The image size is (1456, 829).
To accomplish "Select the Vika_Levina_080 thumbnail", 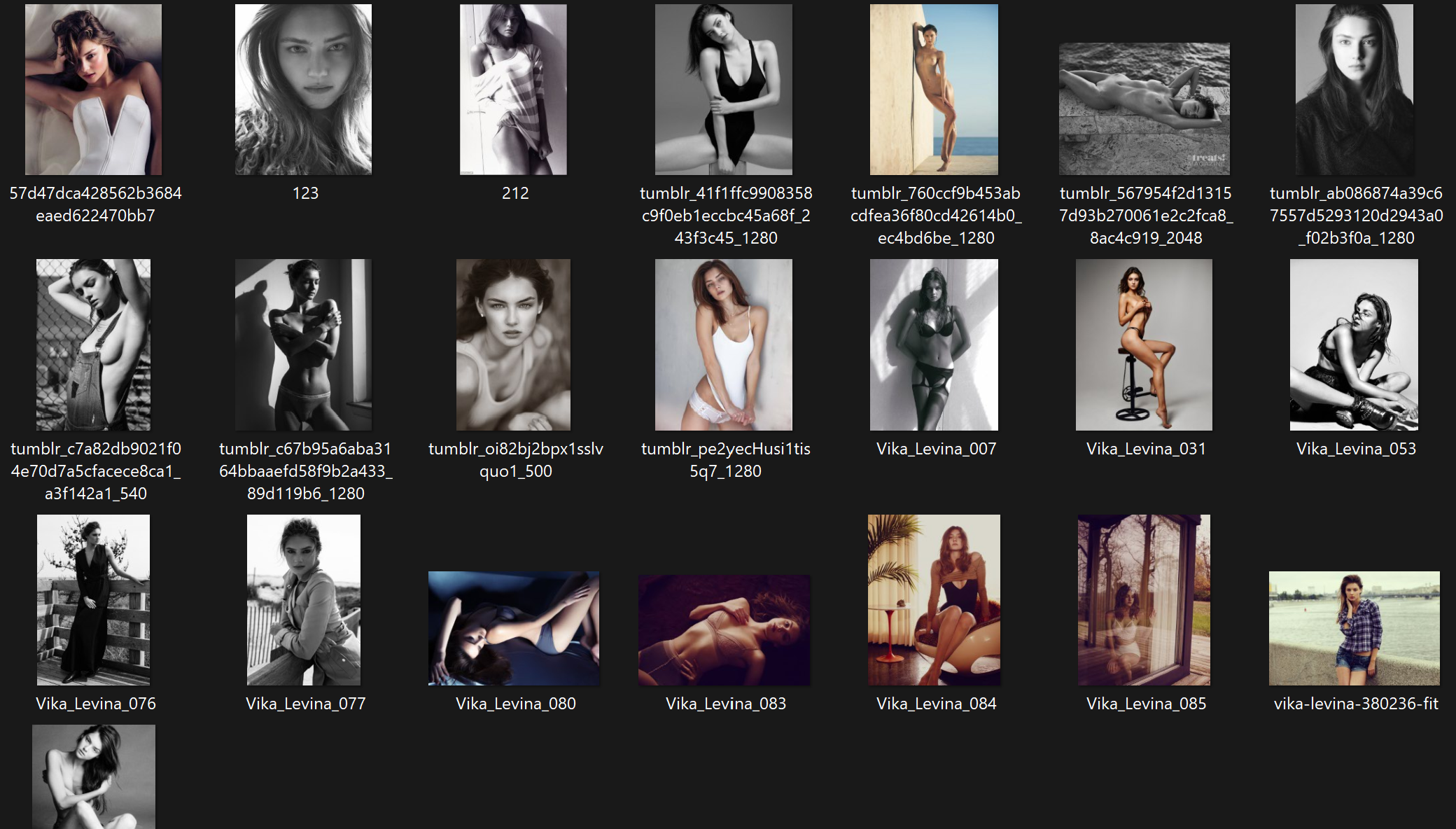I will pos(514,628).
